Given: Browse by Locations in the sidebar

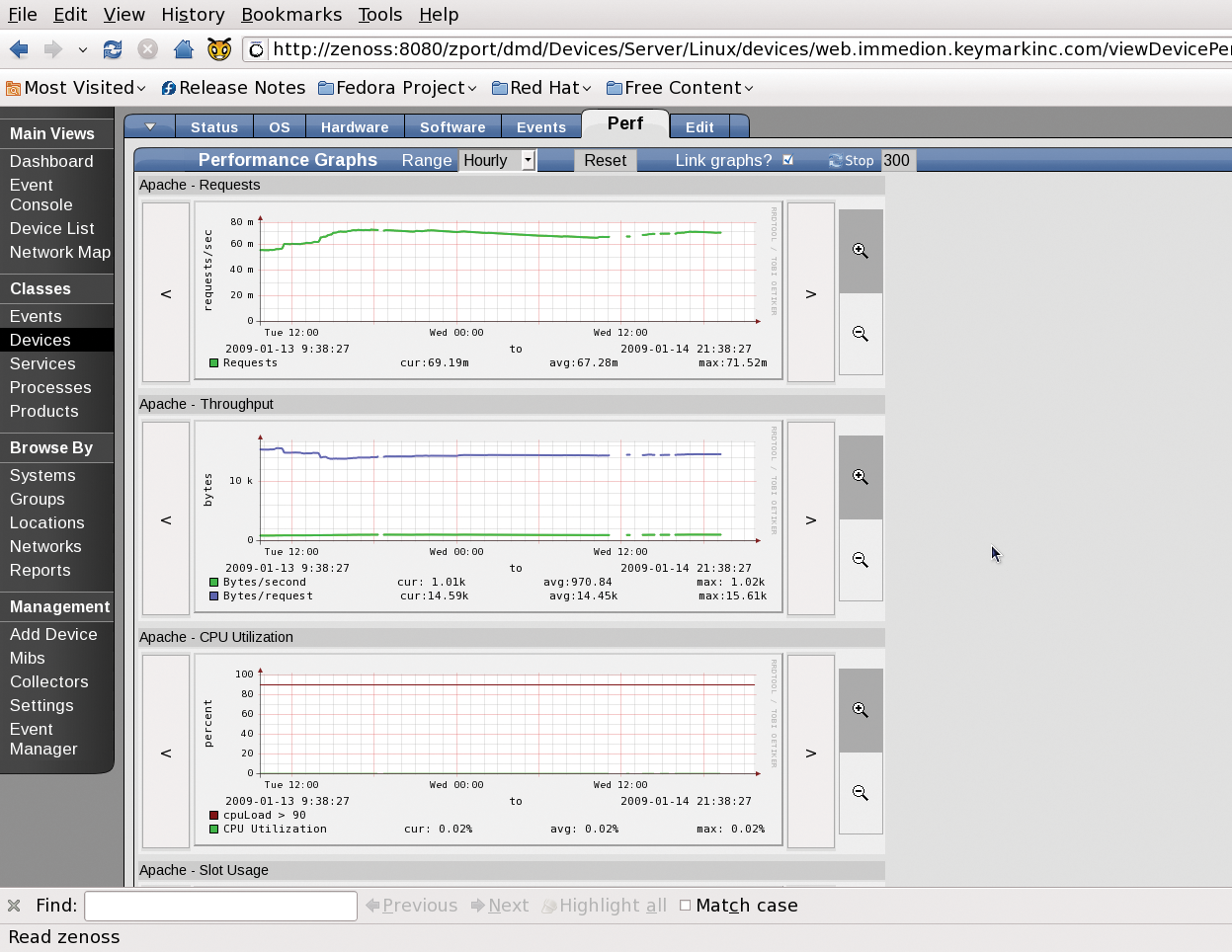Looking at the screenshot, I should pos(47,522).
